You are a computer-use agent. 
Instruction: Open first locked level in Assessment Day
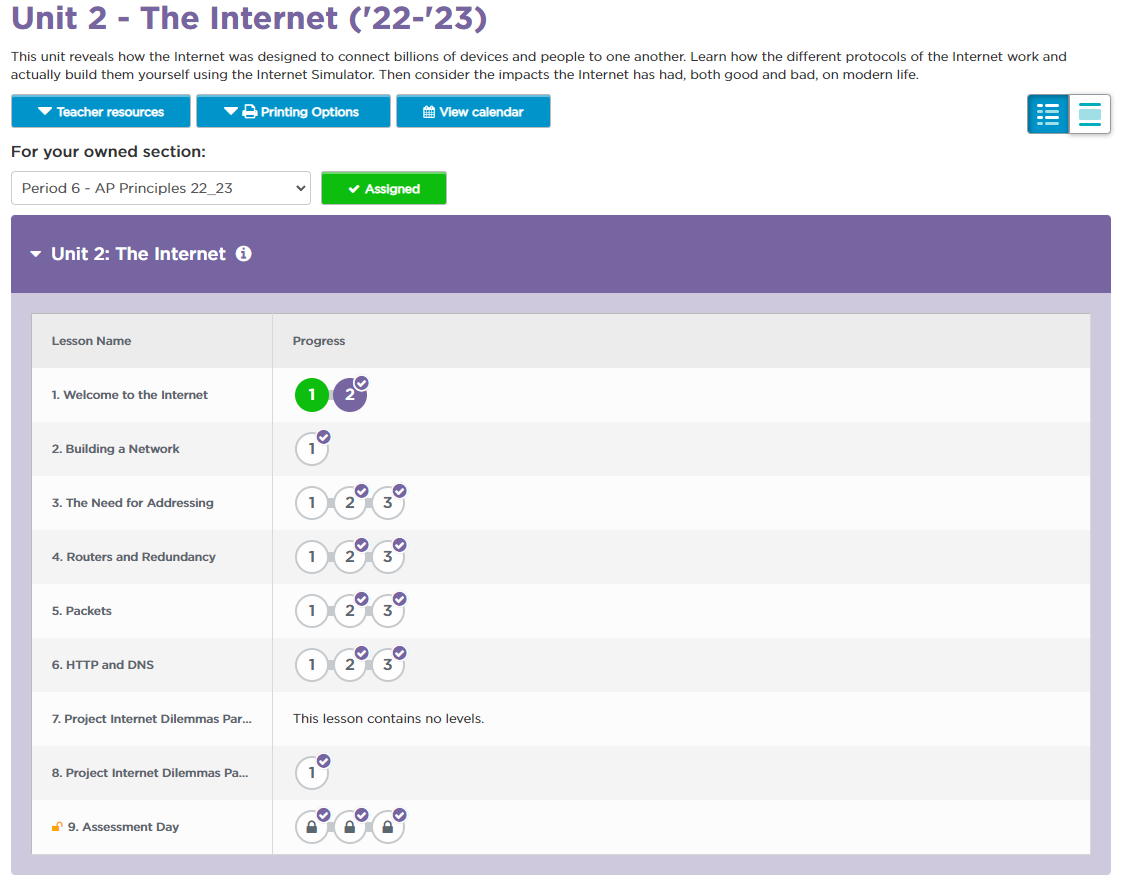312,827
